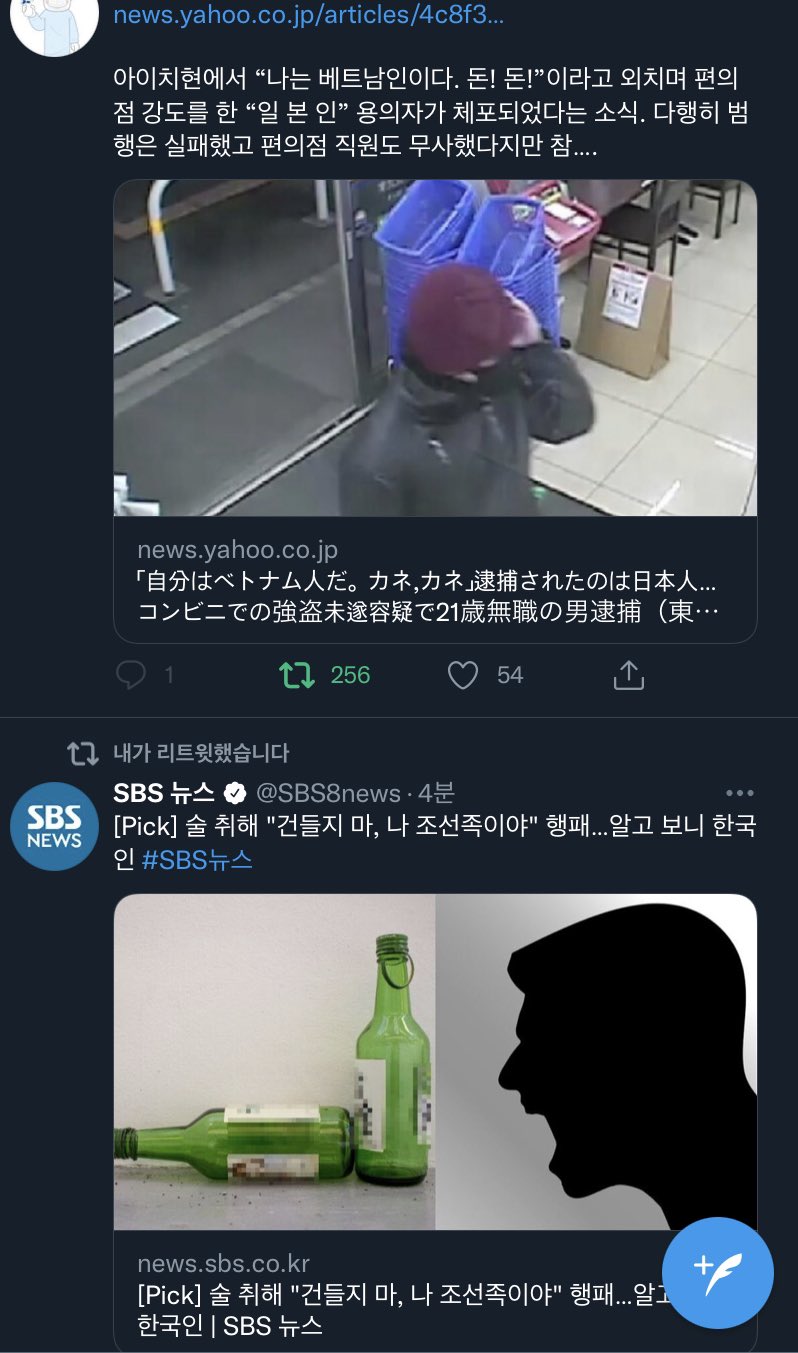The image size is (798, 1353).
Task: Open the three-dot more menu on SBS tweet
Action: tap(740, 794)
